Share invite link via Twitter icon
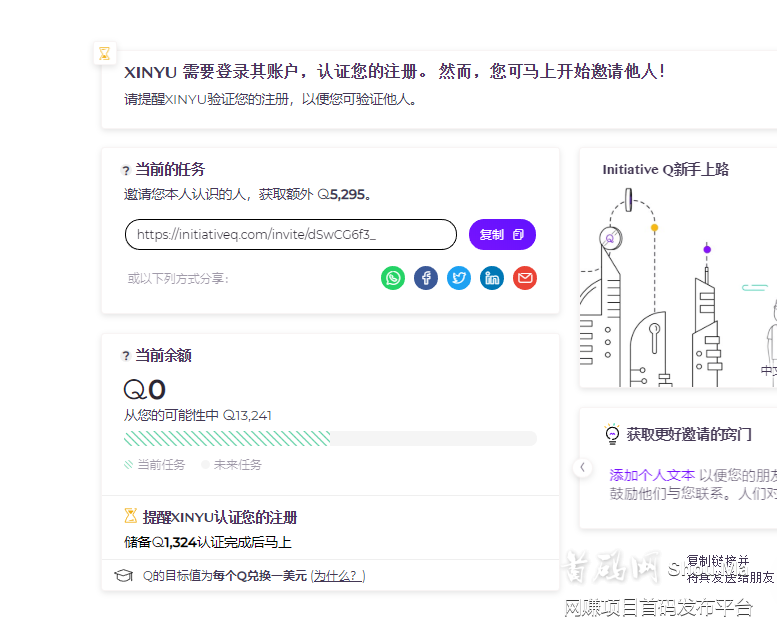 point(459,278)
